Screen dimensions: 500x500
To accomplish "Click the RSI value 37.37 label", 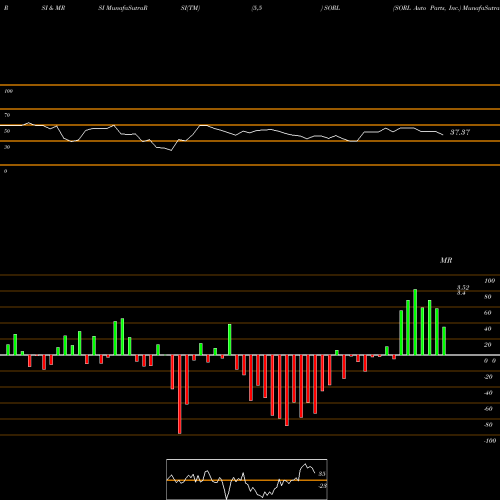I will click(460, 132).
